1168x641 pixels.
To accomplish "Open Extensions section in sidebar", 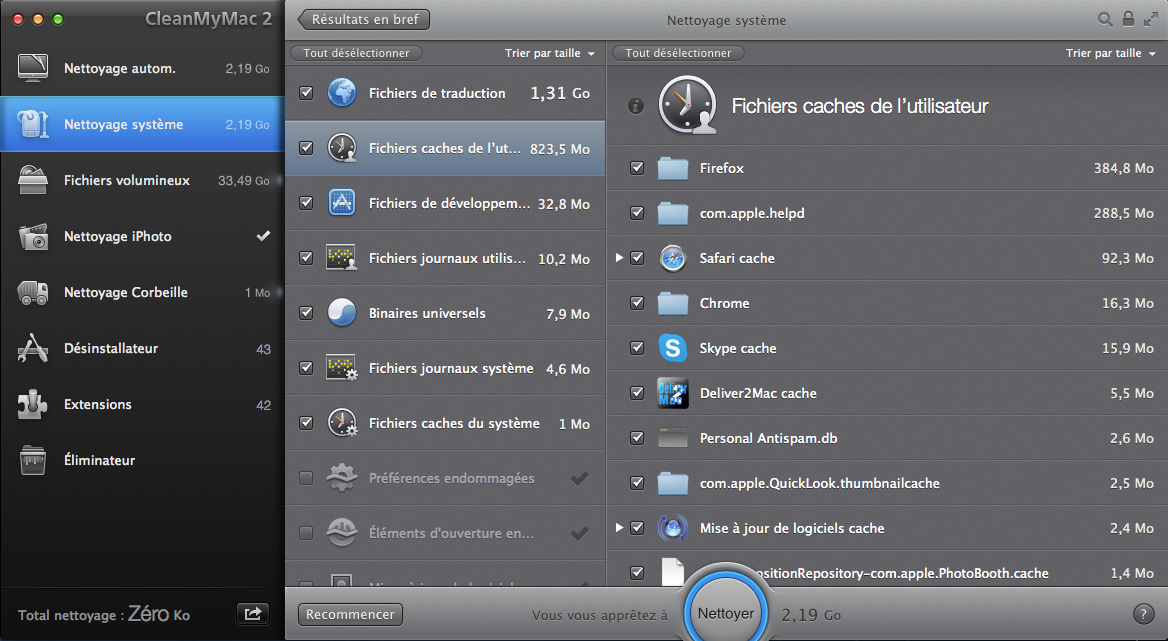I will [142, 404].
